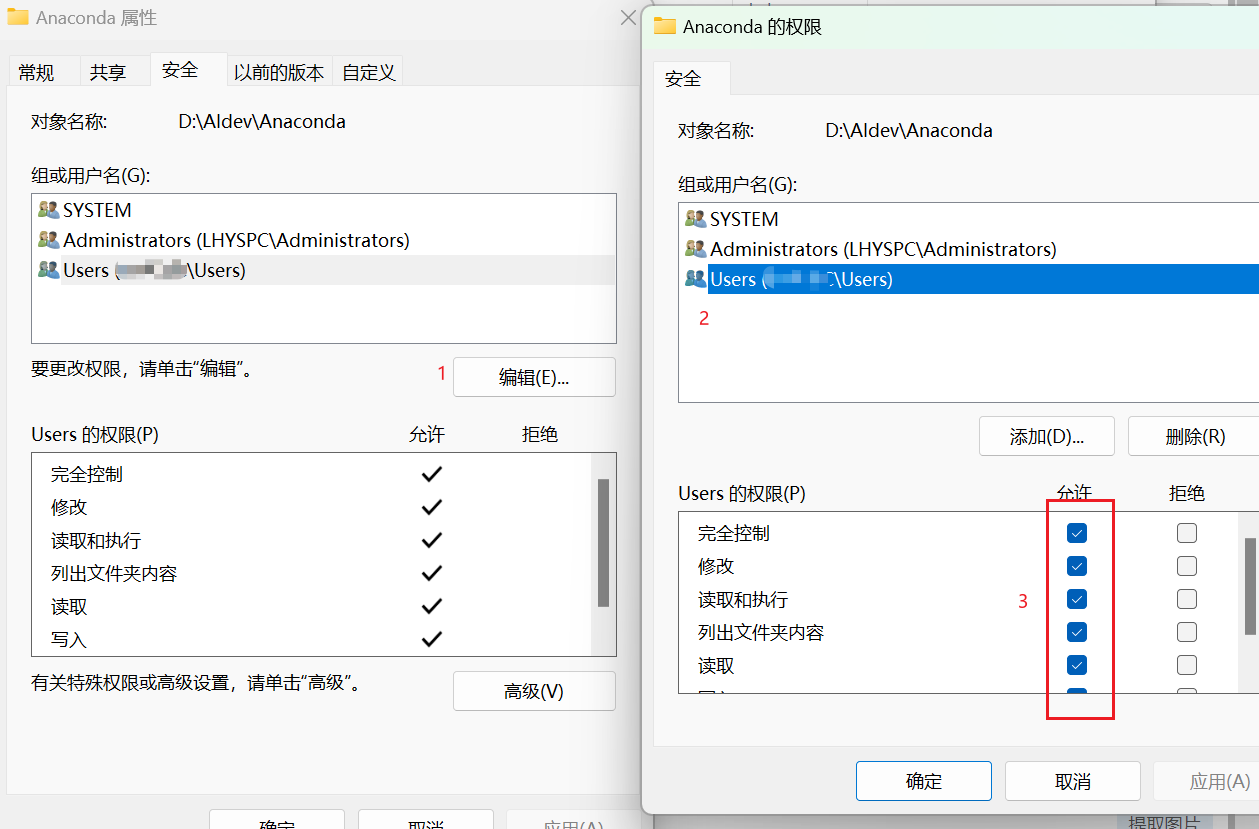Uncheck 允许 checkbox for 读取
The height and width of the screenshot is (829, 1259).
[x=1077, y=665]
